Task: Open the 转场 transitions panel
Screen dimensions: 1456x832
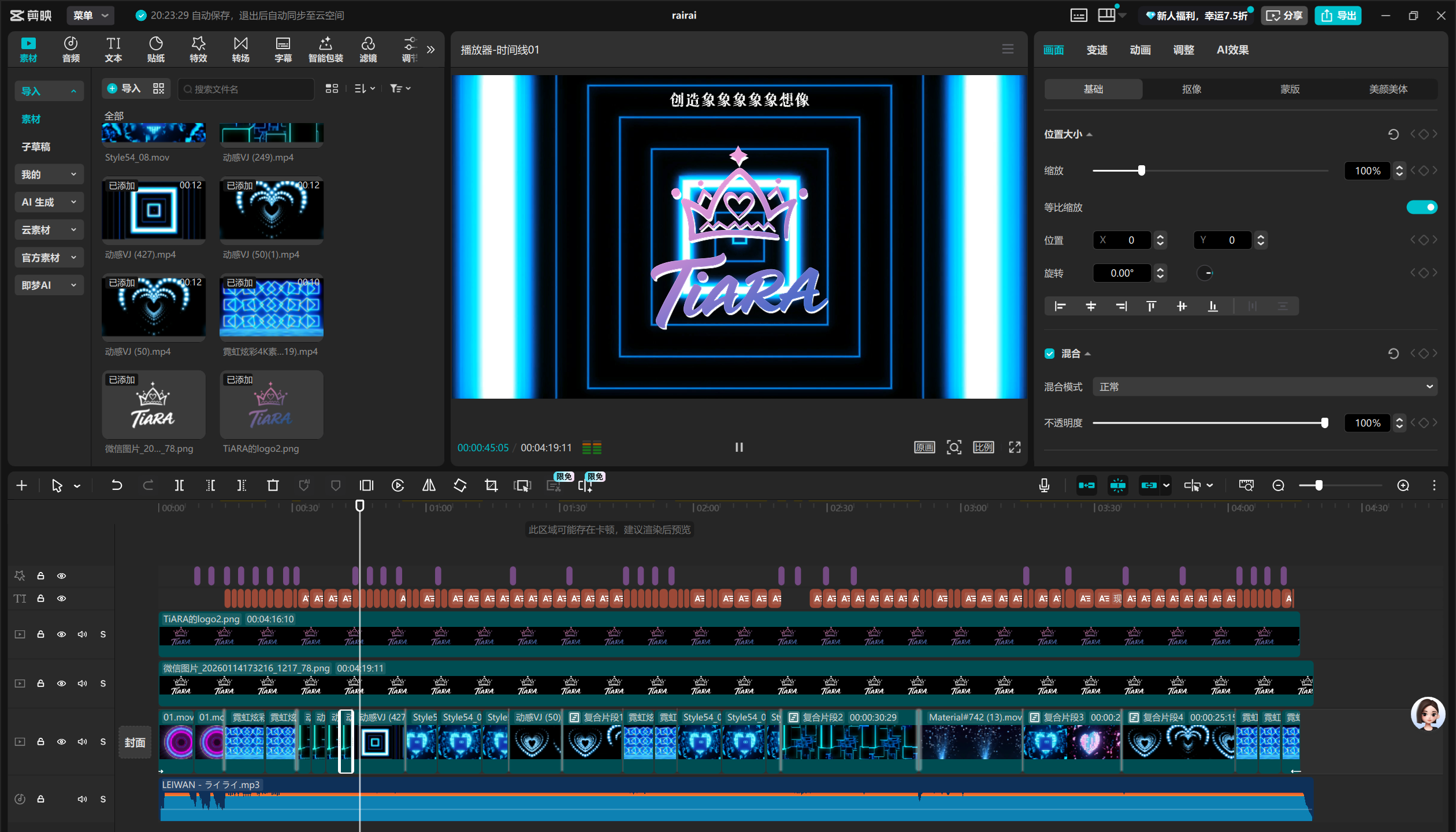Action: pyautogui.click(x=240, y=50)
